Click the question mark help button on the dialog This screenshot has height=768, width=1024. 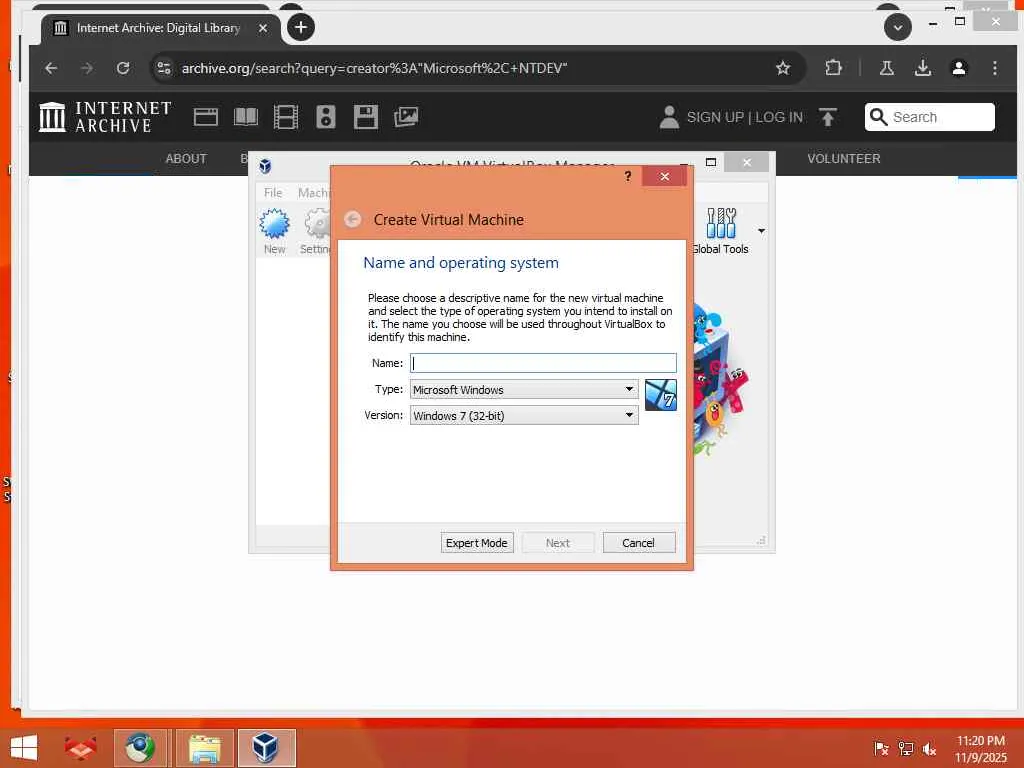628,176
